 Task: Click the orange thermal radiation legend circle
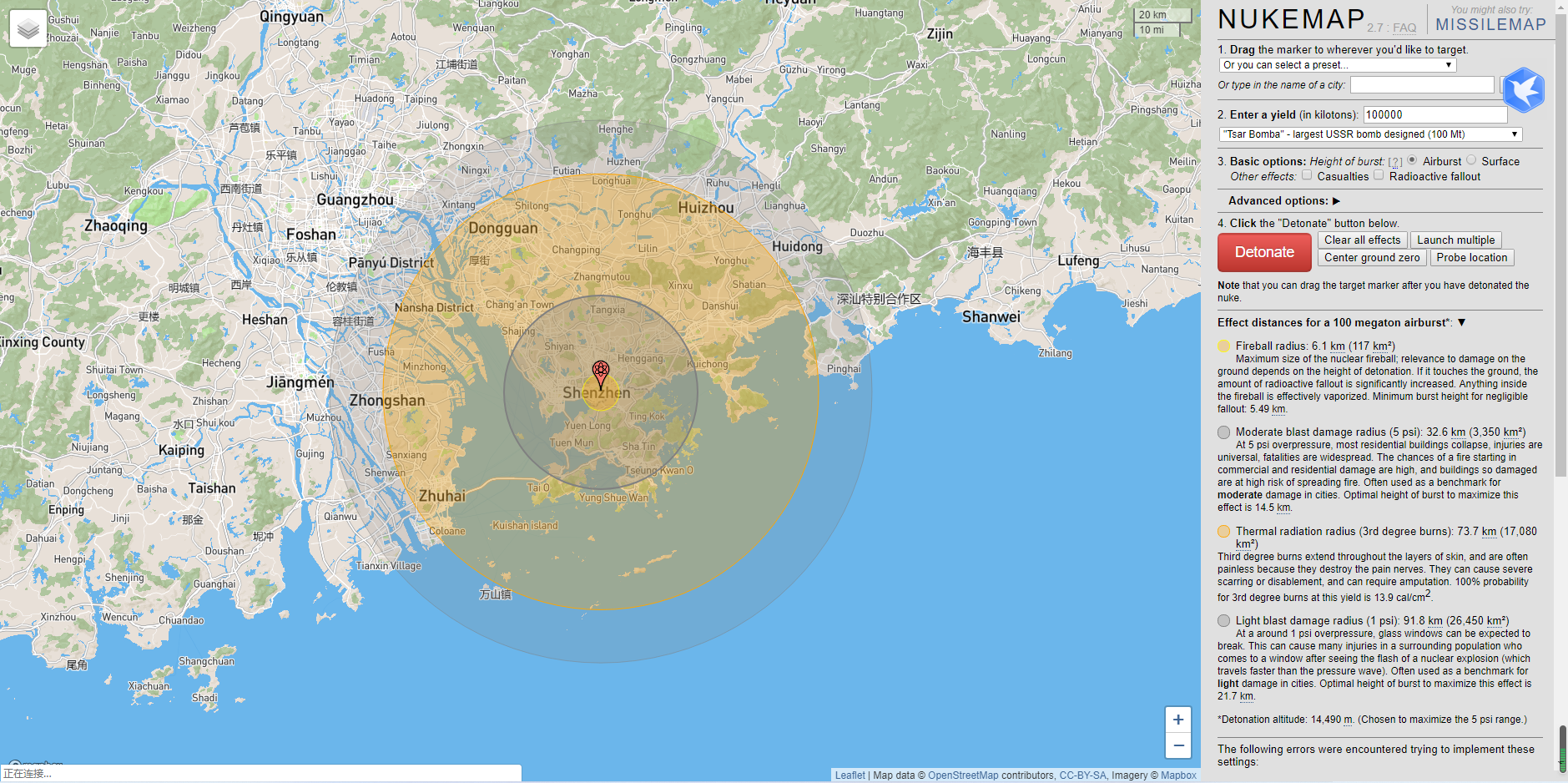pos(1223,532)
